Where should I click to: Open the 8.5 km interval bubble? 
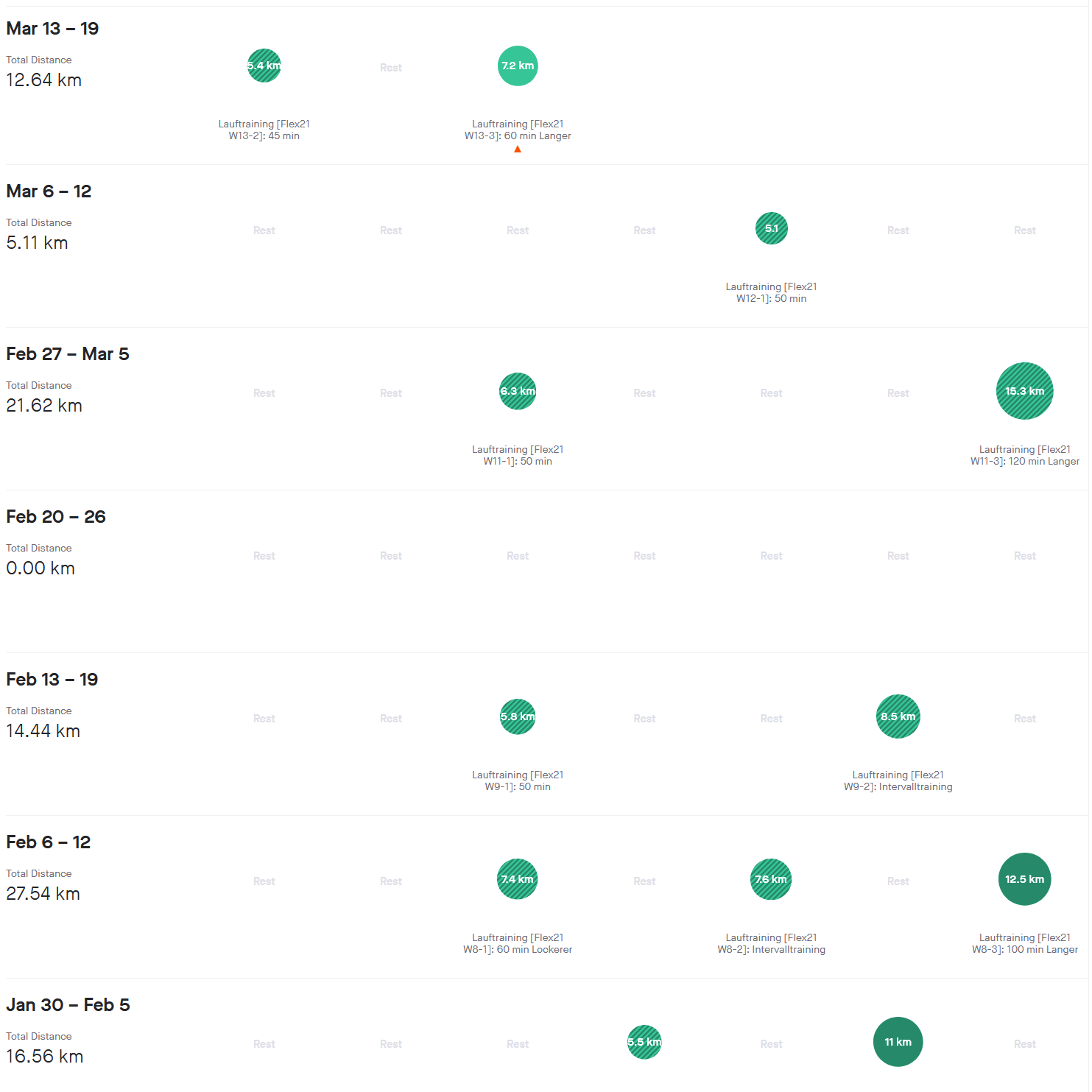pyautogui.click(x=898, y=716)
